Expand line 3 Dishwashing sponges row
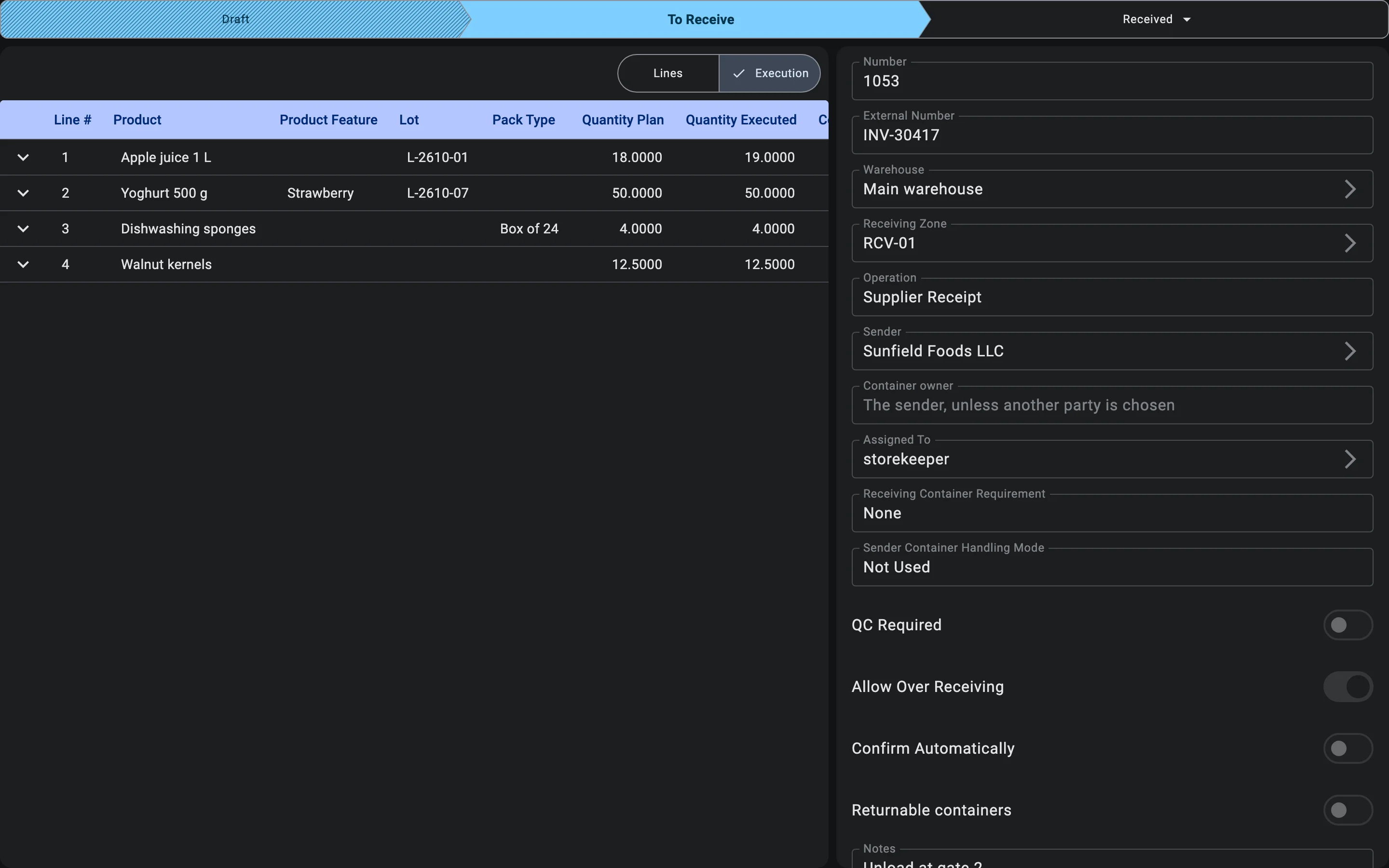Viewport: 1389px width, 868px height. pos(23,229)
